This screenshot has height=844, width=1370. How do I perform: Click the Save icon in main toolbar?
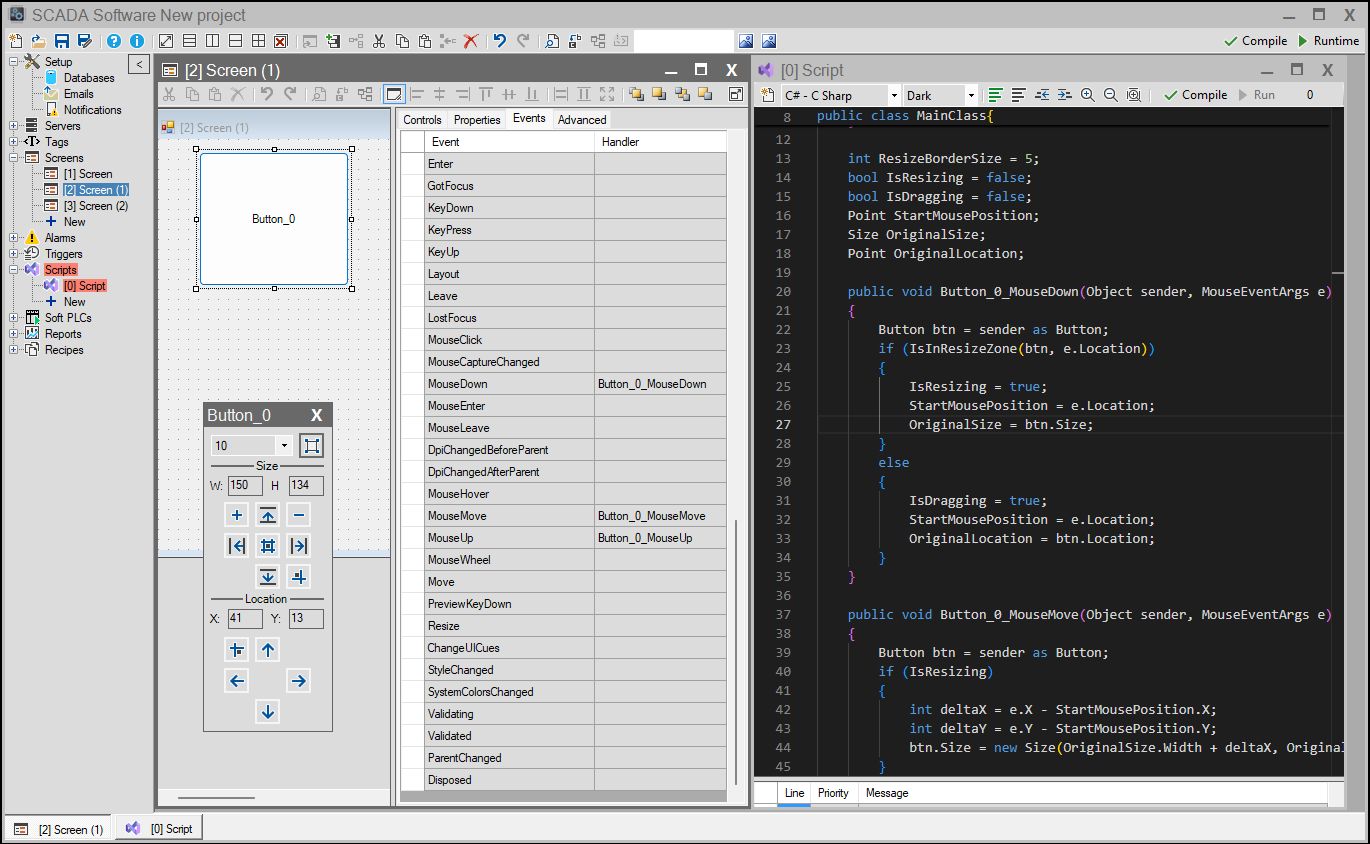point(62,41)
